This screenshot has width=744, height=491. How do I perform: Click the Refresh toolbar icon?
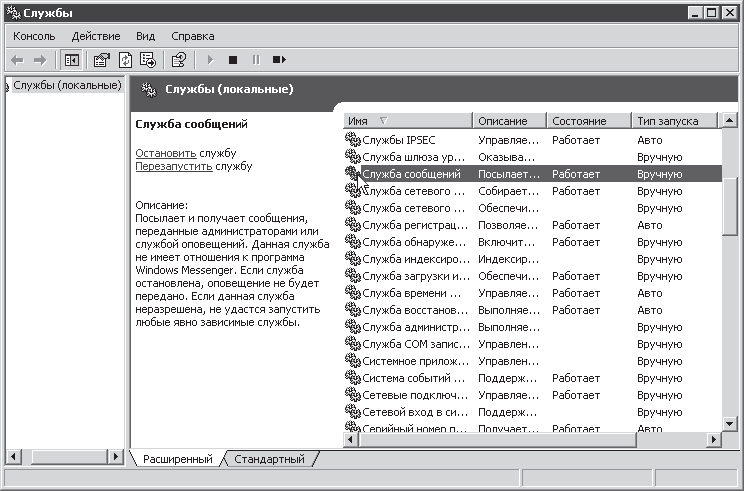(125, 60)
